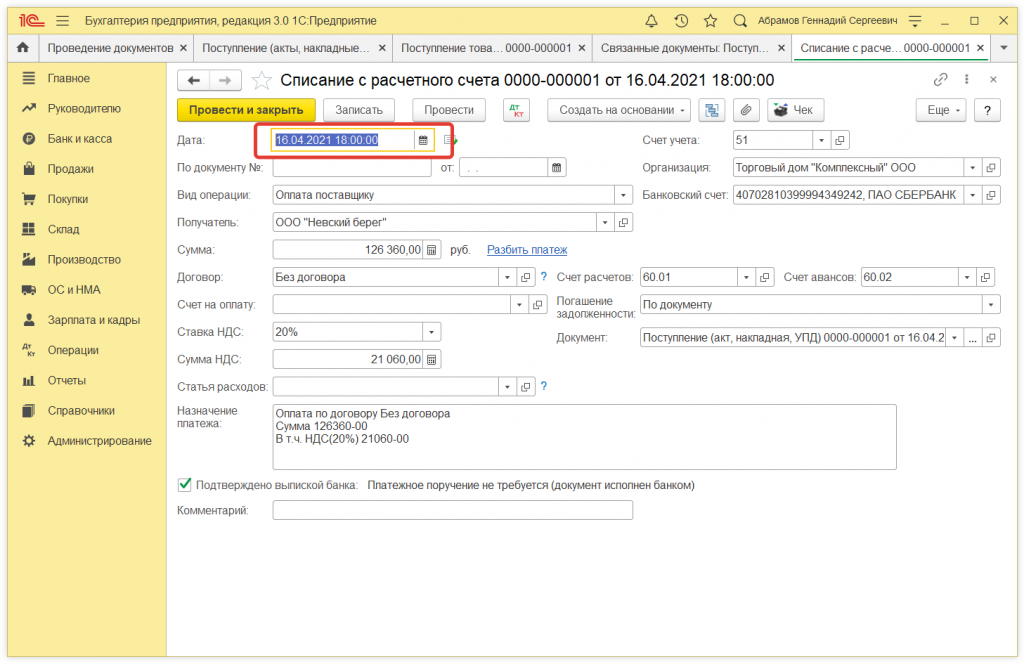Open the Создать на основании dropdown

[619, 110]
